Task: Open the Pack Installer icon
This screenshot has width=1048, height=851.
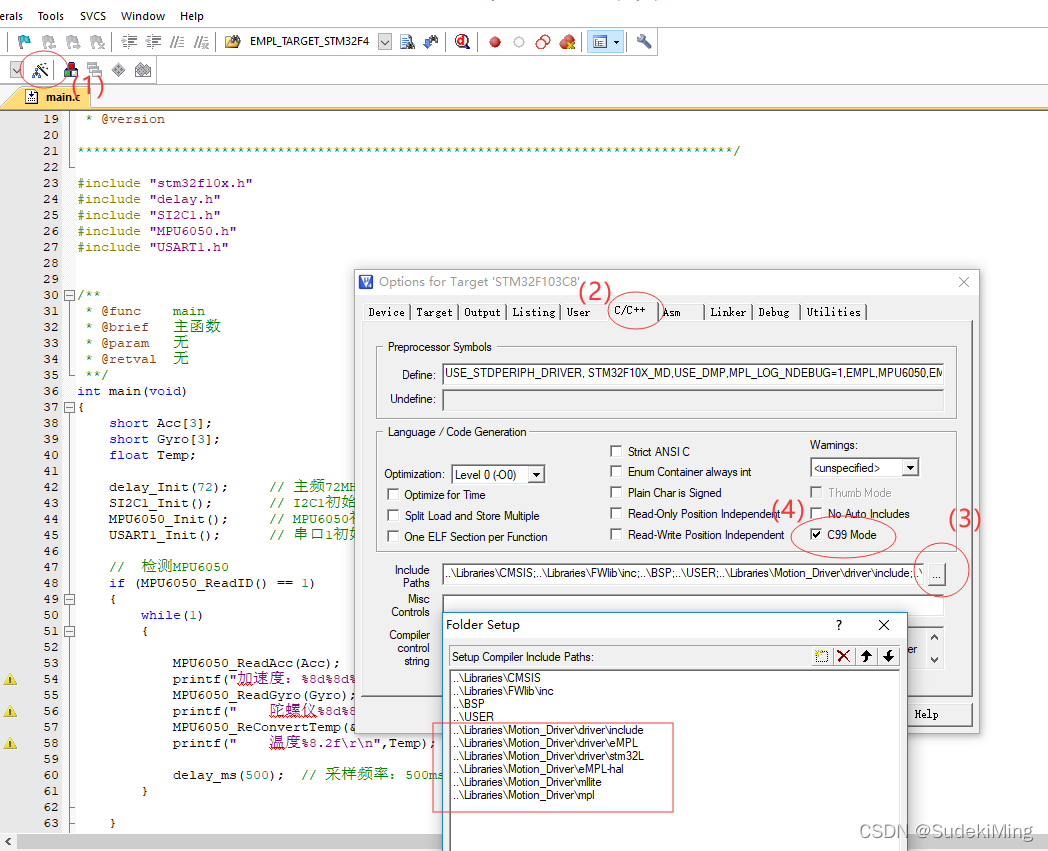Action: coord(142,70)
